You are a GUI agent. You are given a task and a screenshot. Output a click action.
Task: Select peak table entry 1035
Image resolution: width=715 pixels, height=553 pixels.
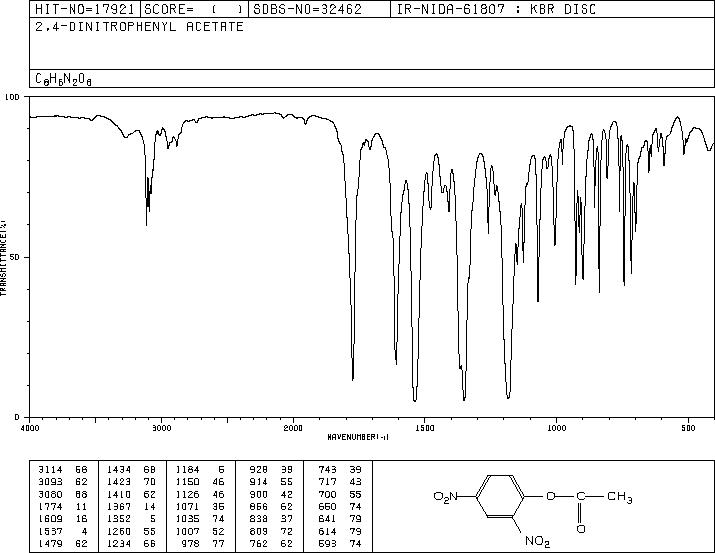click(200, 519)
